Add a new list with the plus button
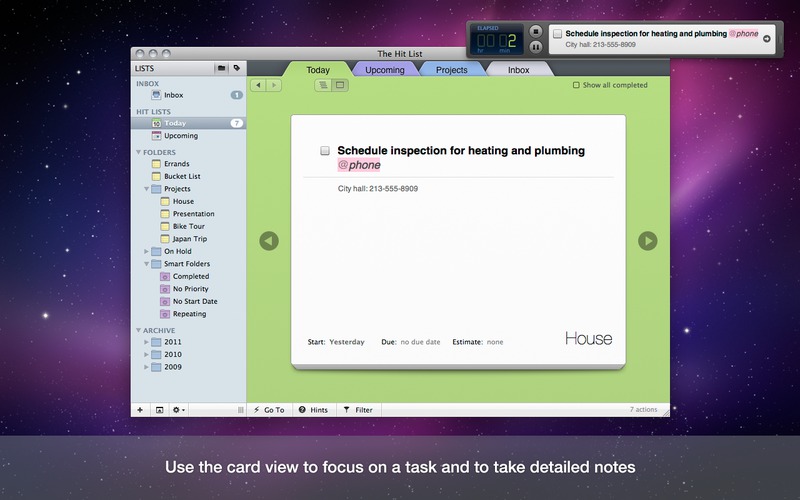This screenshot has width=800, height=500. [x=140, y=410]
